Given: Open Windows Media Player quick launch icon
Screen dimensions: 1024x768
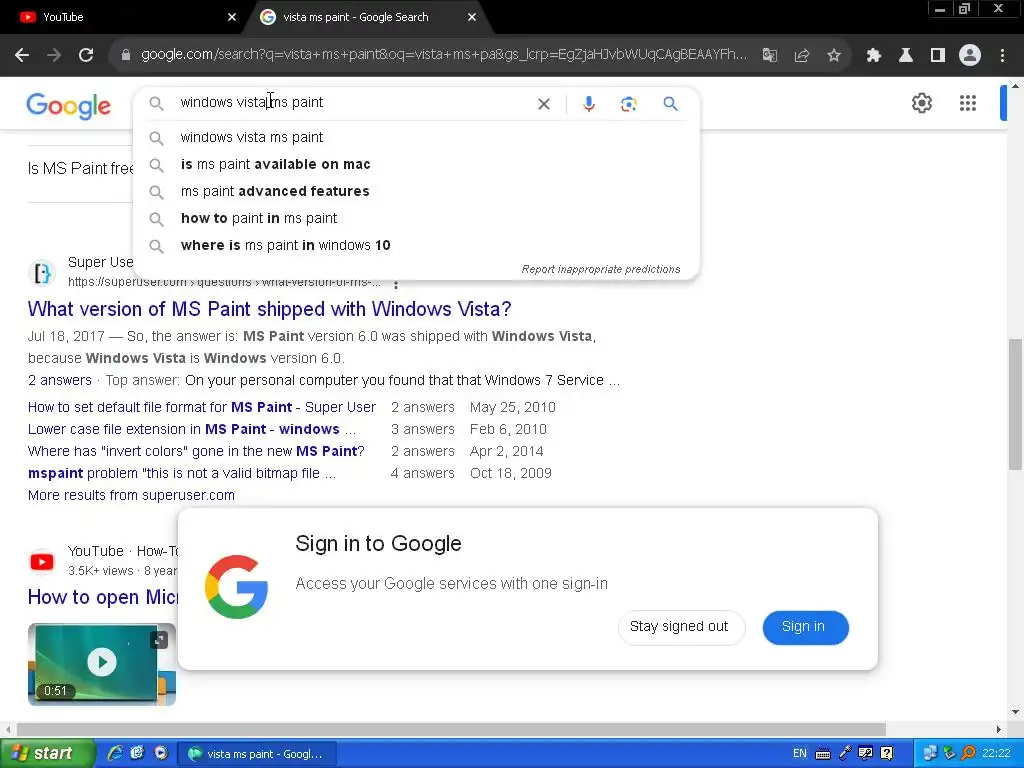Looking at the screenshot, I should click(161, 753).
